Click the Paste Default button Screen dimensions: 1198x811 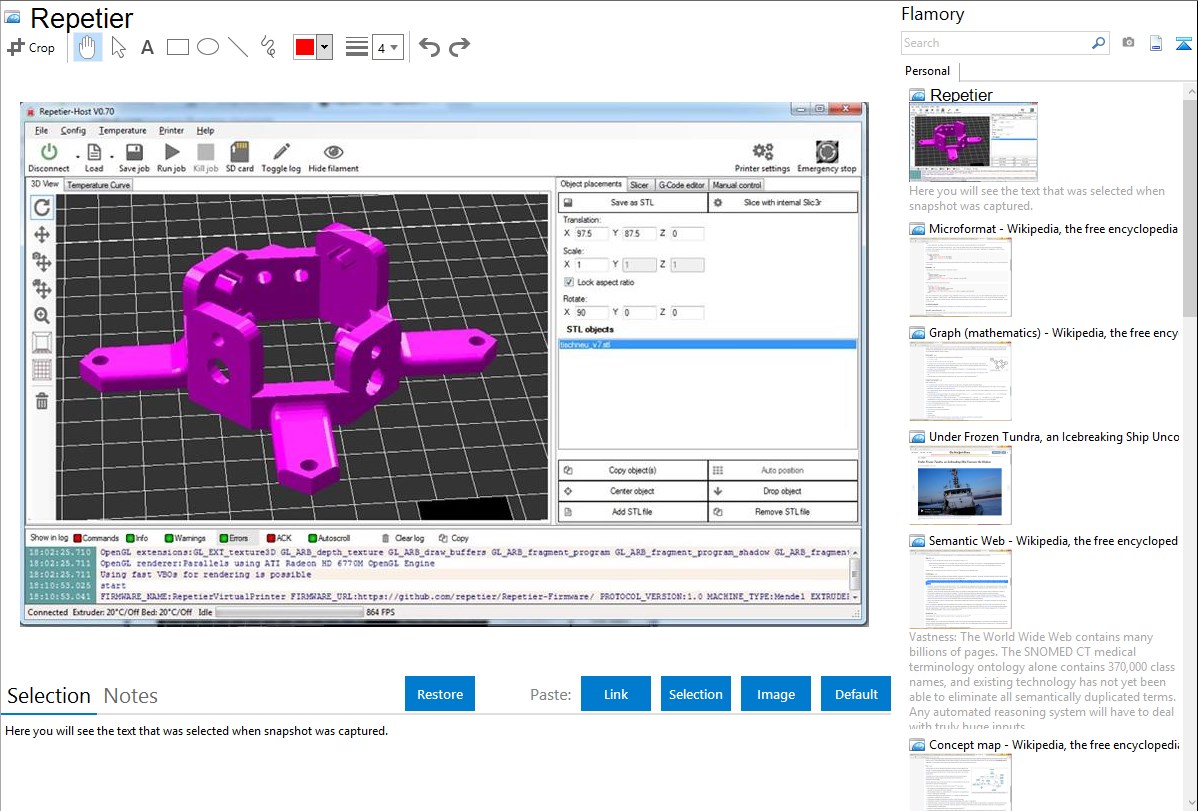pos(856,694)
